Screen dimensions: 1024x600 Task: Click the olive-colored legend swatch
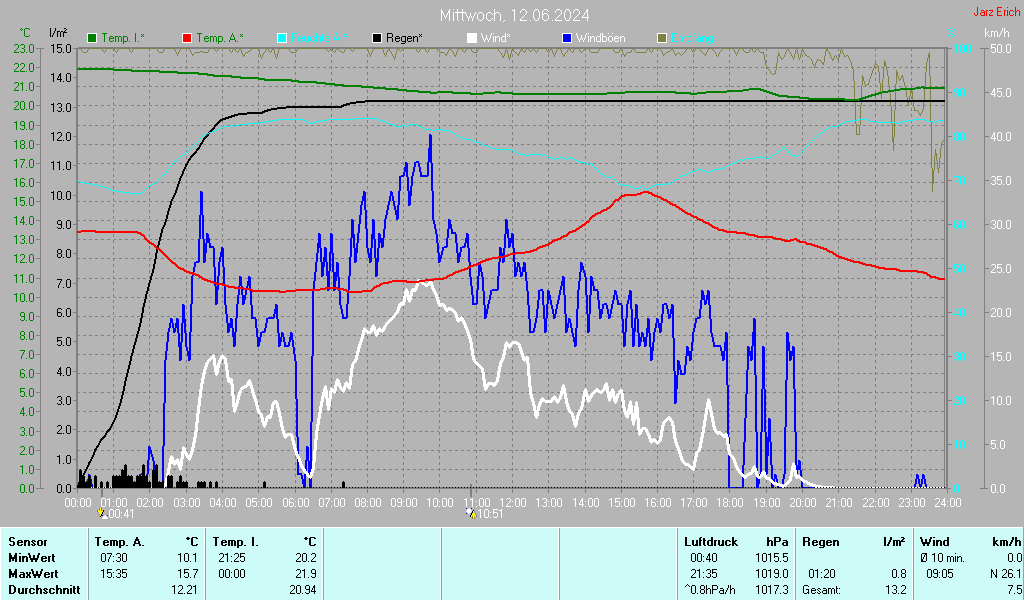[x=661, y=38]
